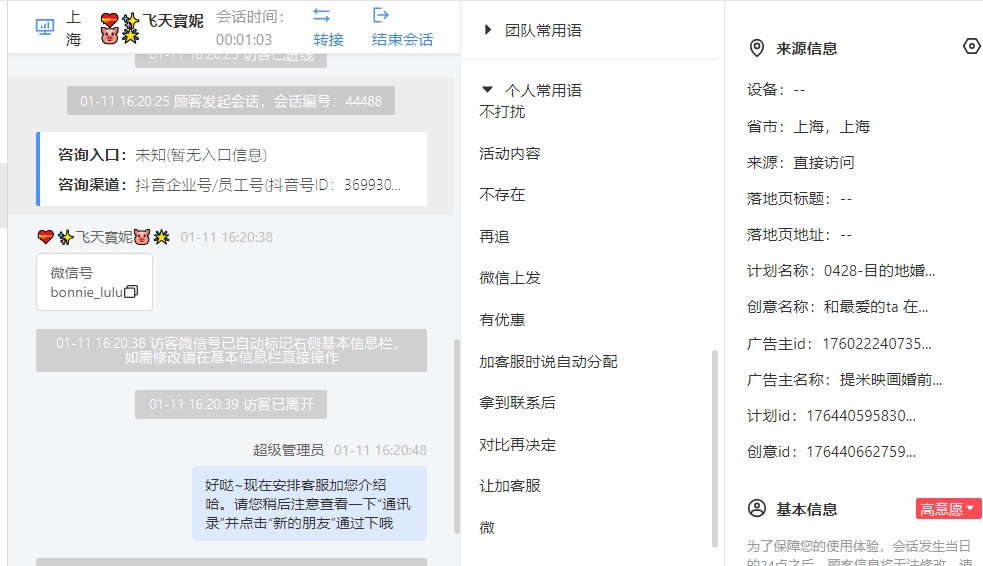Image resolution: width=983 pixels, height=566 pixels.
Task: Click 省市：上海，上海 row
Action: (808, 127)
